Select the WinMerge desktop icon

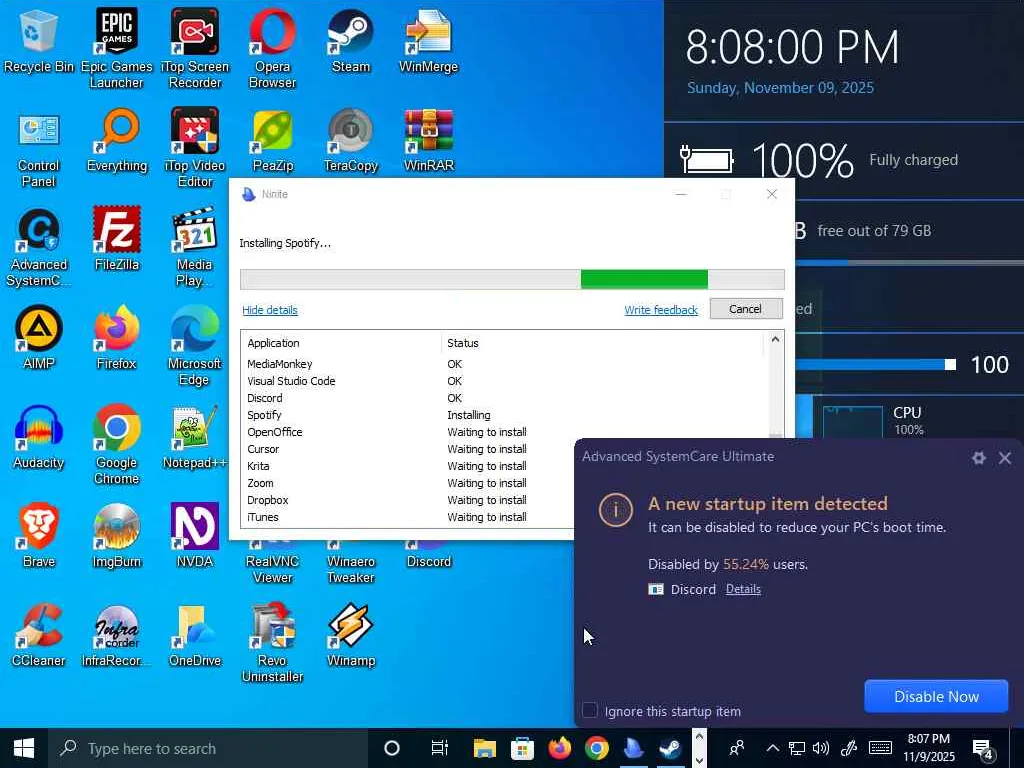click(428, 40)
